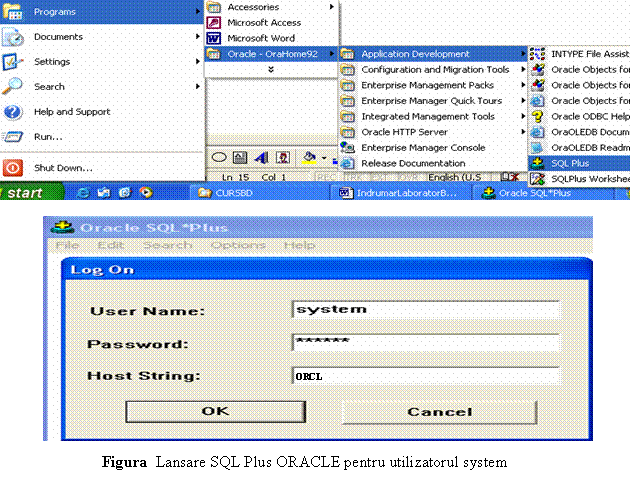
Task: Expand arrow beside Oracle HTTP Server
Action: coord(523,132)
